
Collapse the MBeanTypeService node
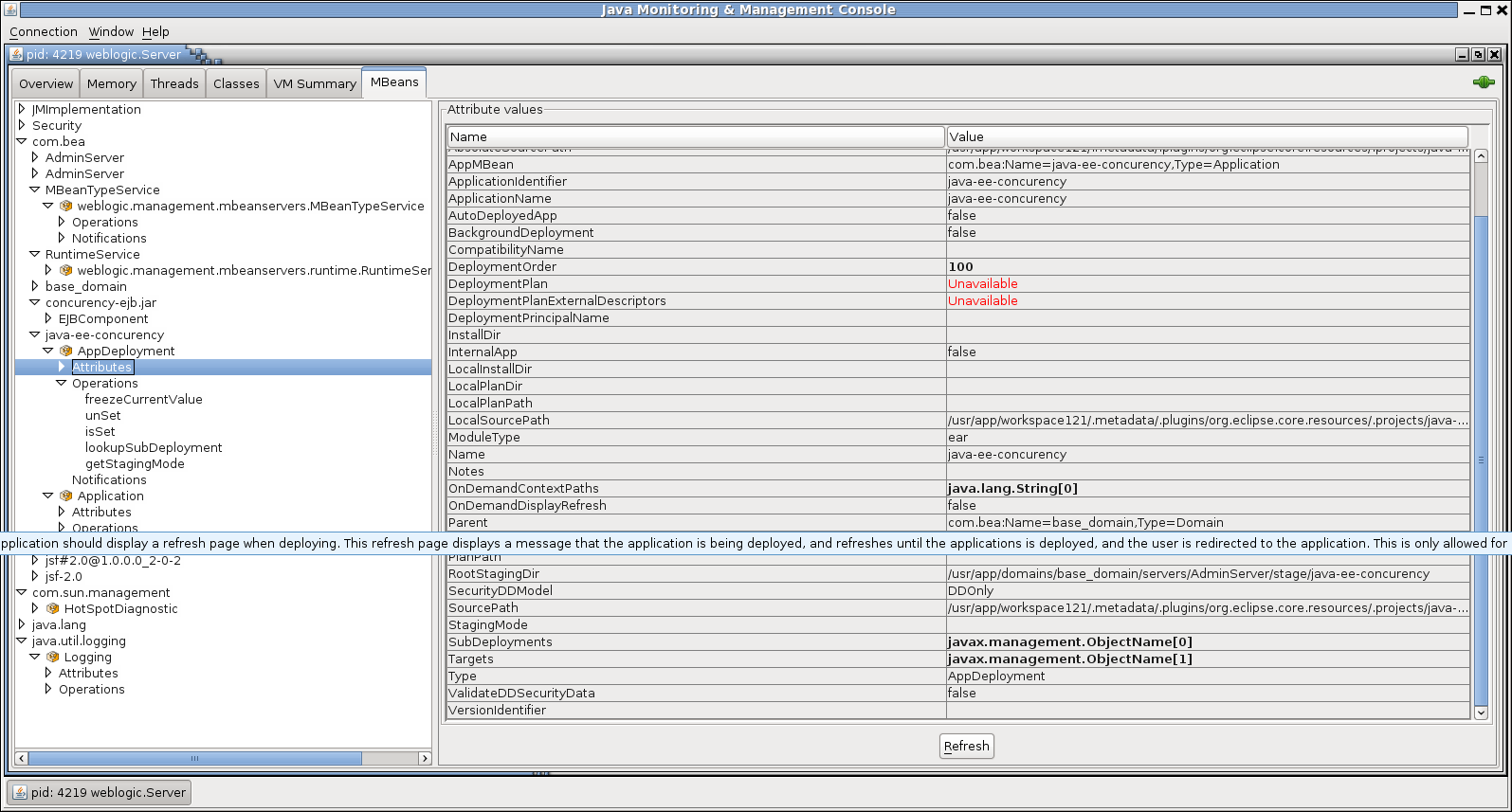click(x=35, y=189)
